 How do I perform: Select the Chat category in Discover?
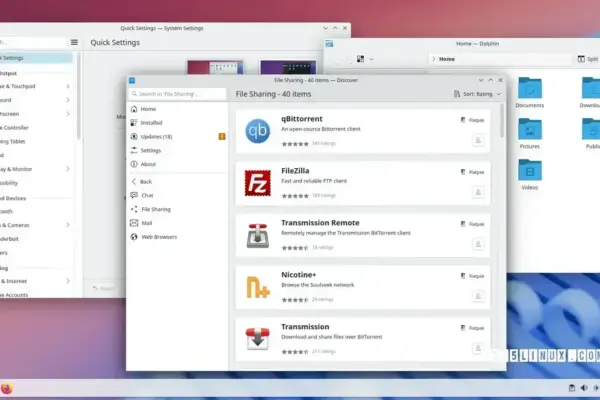[177, 195]
